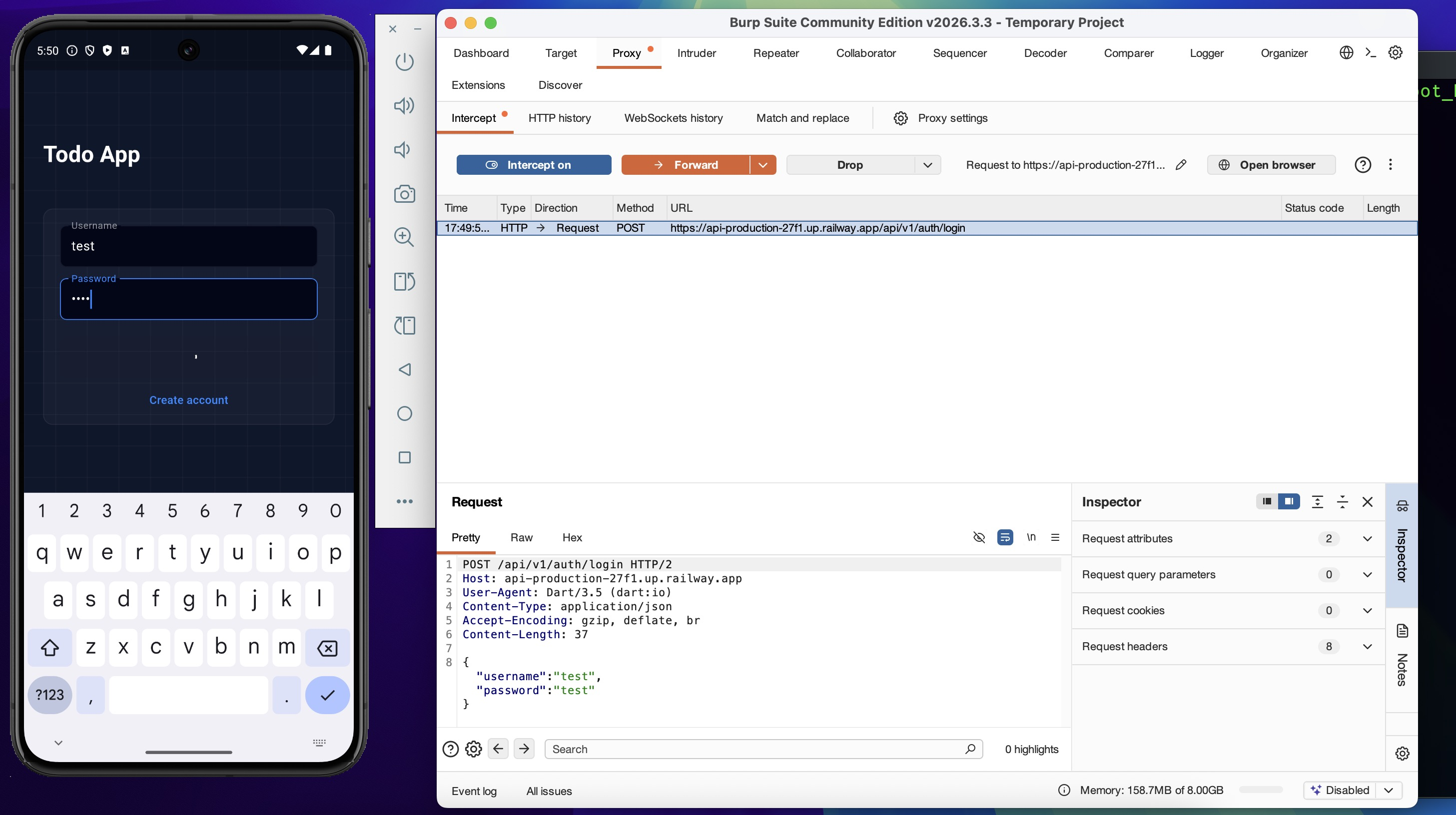Open request editor settings gear icon
The image size is (1456, 815).
coord(473,749)
